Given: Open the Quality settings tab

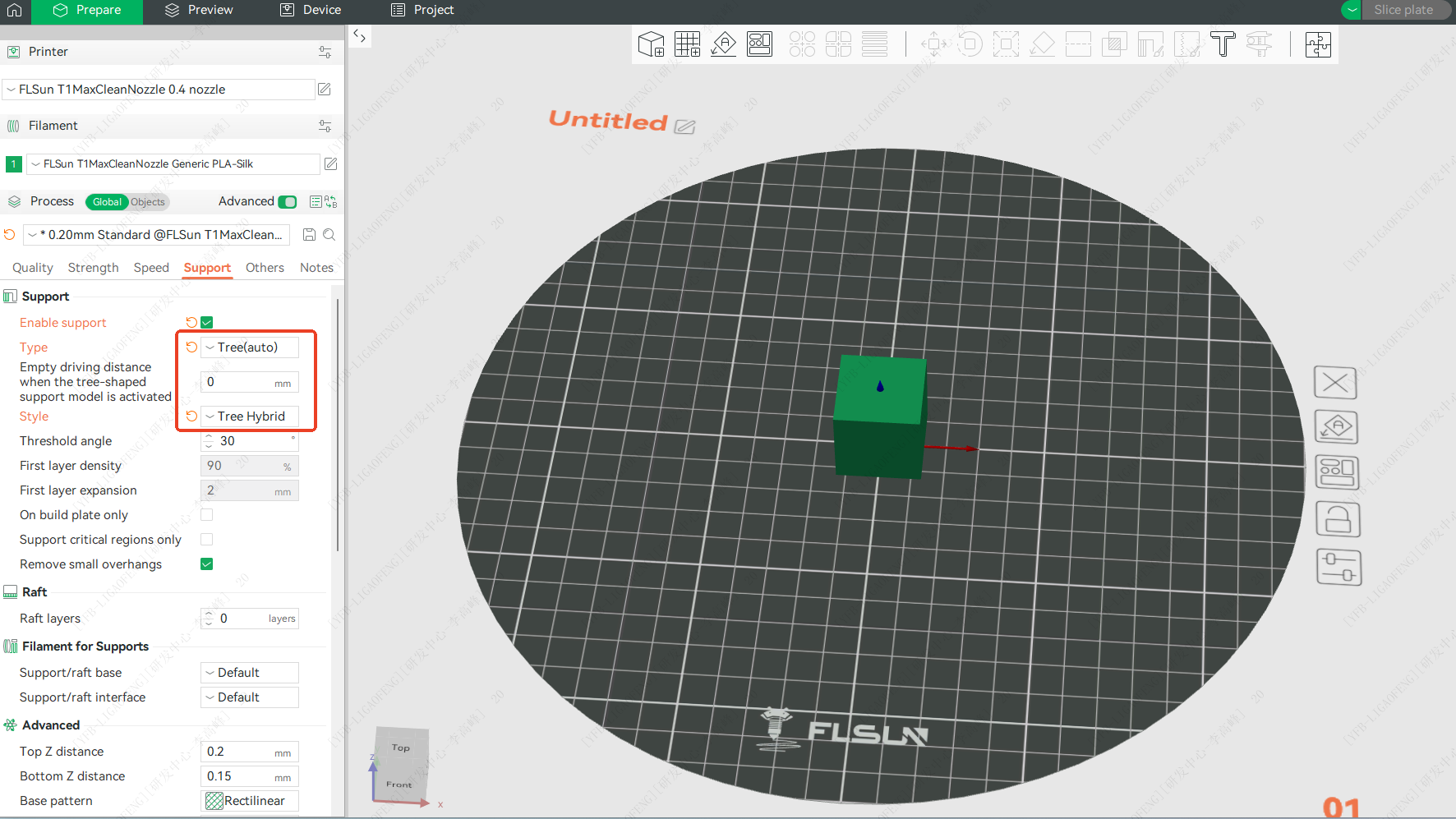Looking at the screenshot, I should (x=33, y=268).
